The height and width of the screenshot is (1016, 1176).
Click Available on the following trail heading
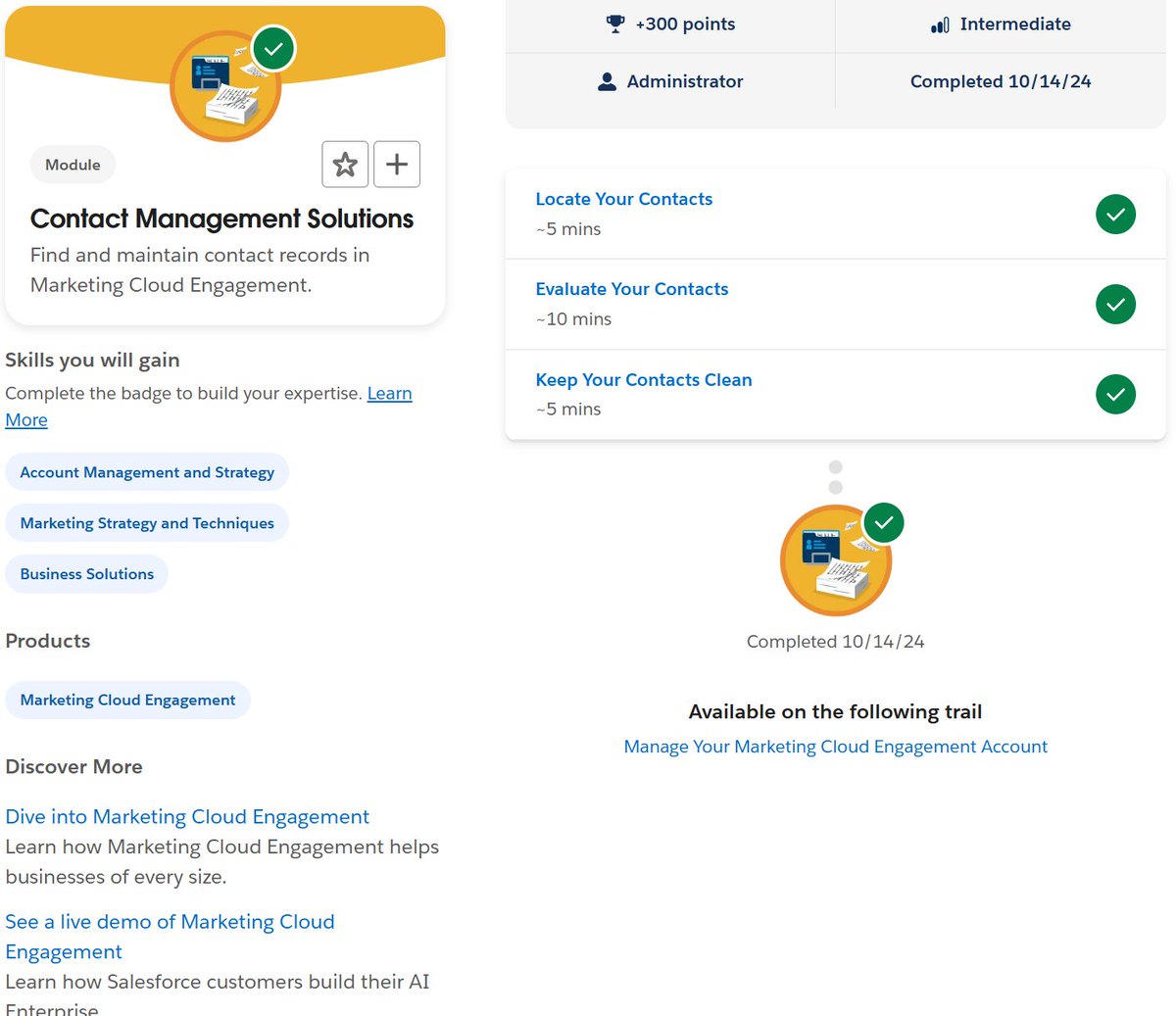(x=836, y=712)
